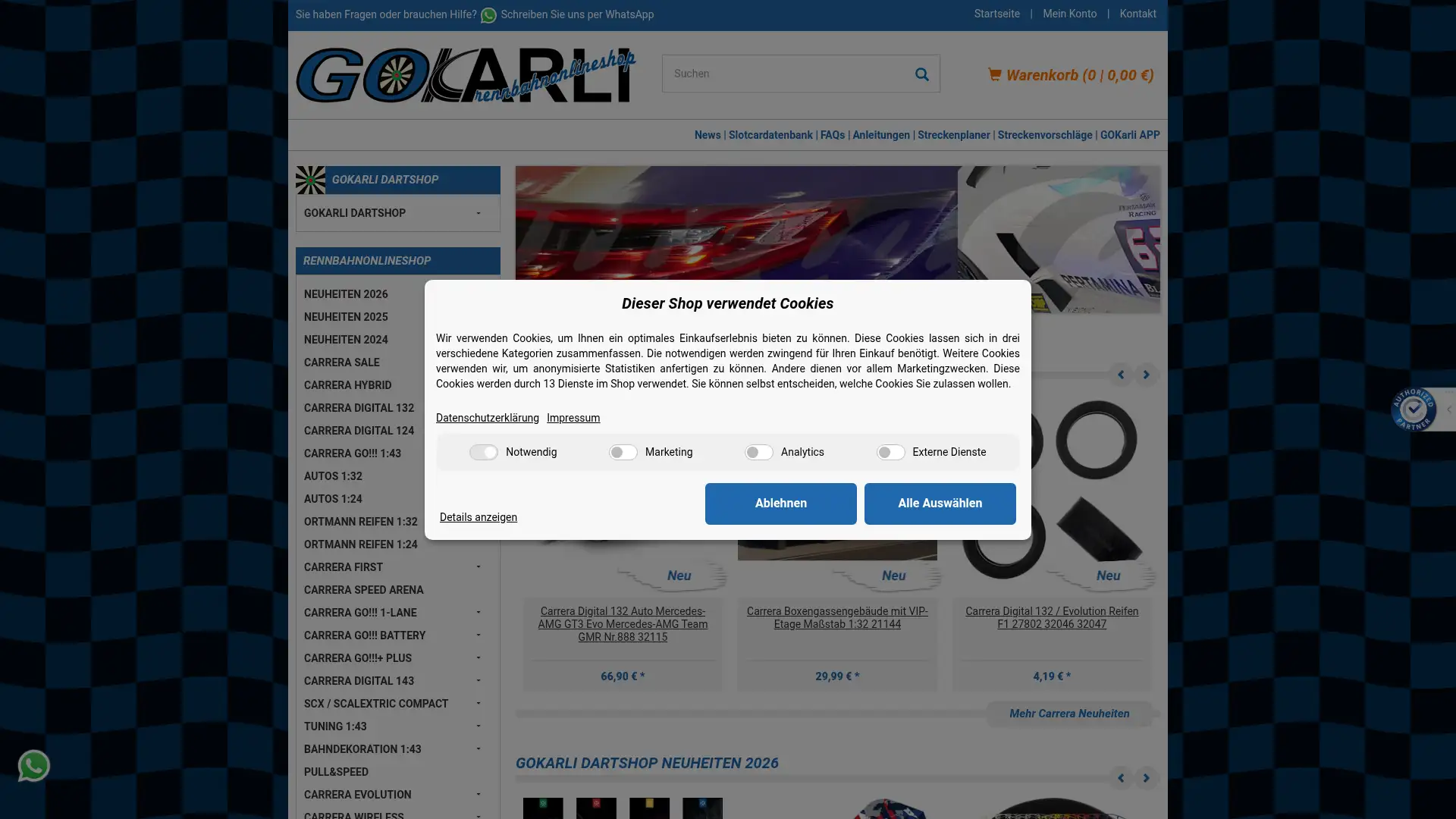
Task: Click the Ablehnen button in the cookie dialog
Action: (780, 504)
